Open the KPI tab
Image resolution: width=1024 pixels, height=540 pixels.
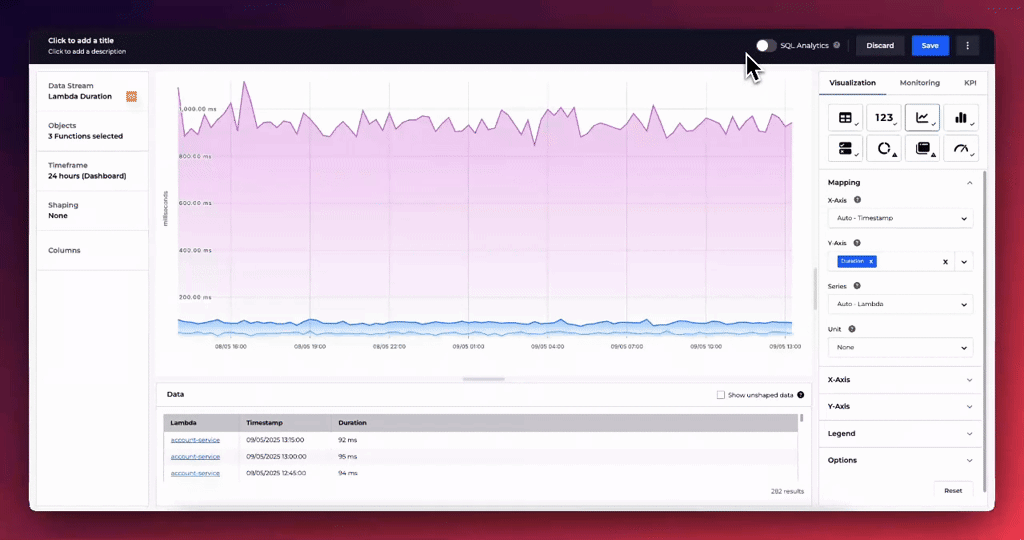pos(970,83)
